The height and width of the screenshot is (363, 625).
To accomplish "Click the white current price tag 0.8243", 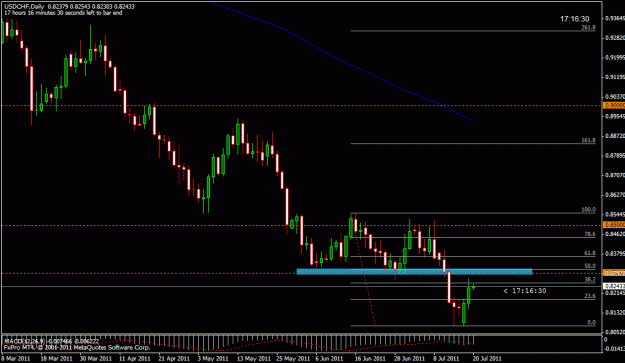I will 614,286.
